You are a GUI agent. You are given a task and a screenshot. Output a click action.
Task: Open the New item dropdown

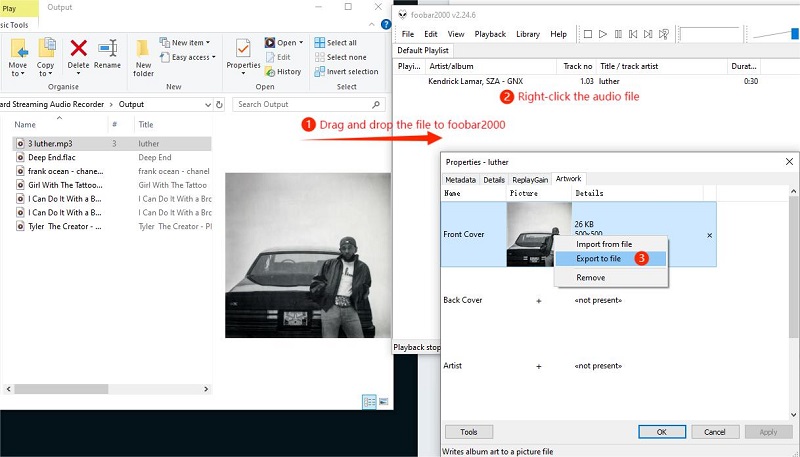(x=184, y=42)
